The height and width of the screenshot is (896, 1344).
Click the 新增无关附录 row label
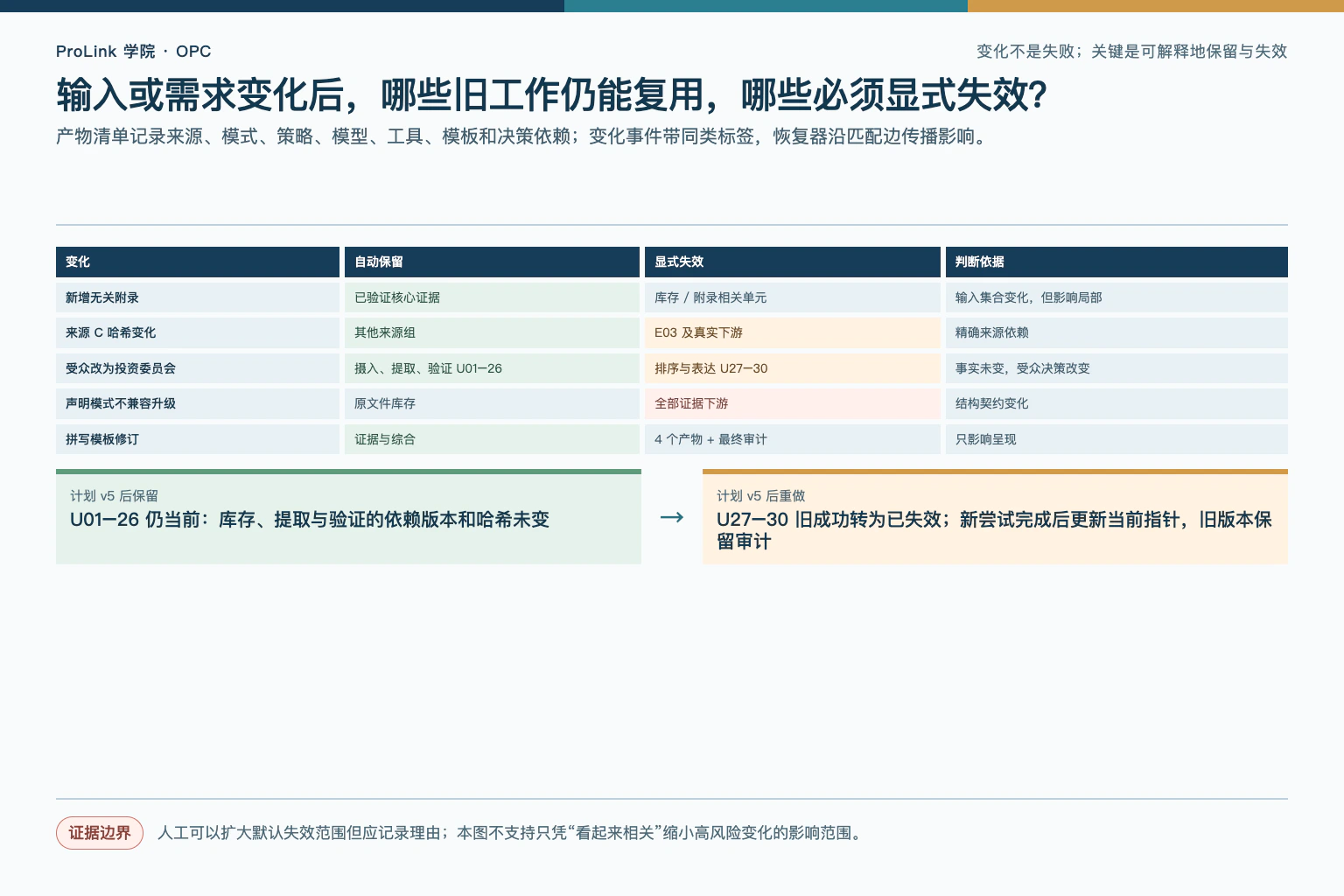point(198,297)
